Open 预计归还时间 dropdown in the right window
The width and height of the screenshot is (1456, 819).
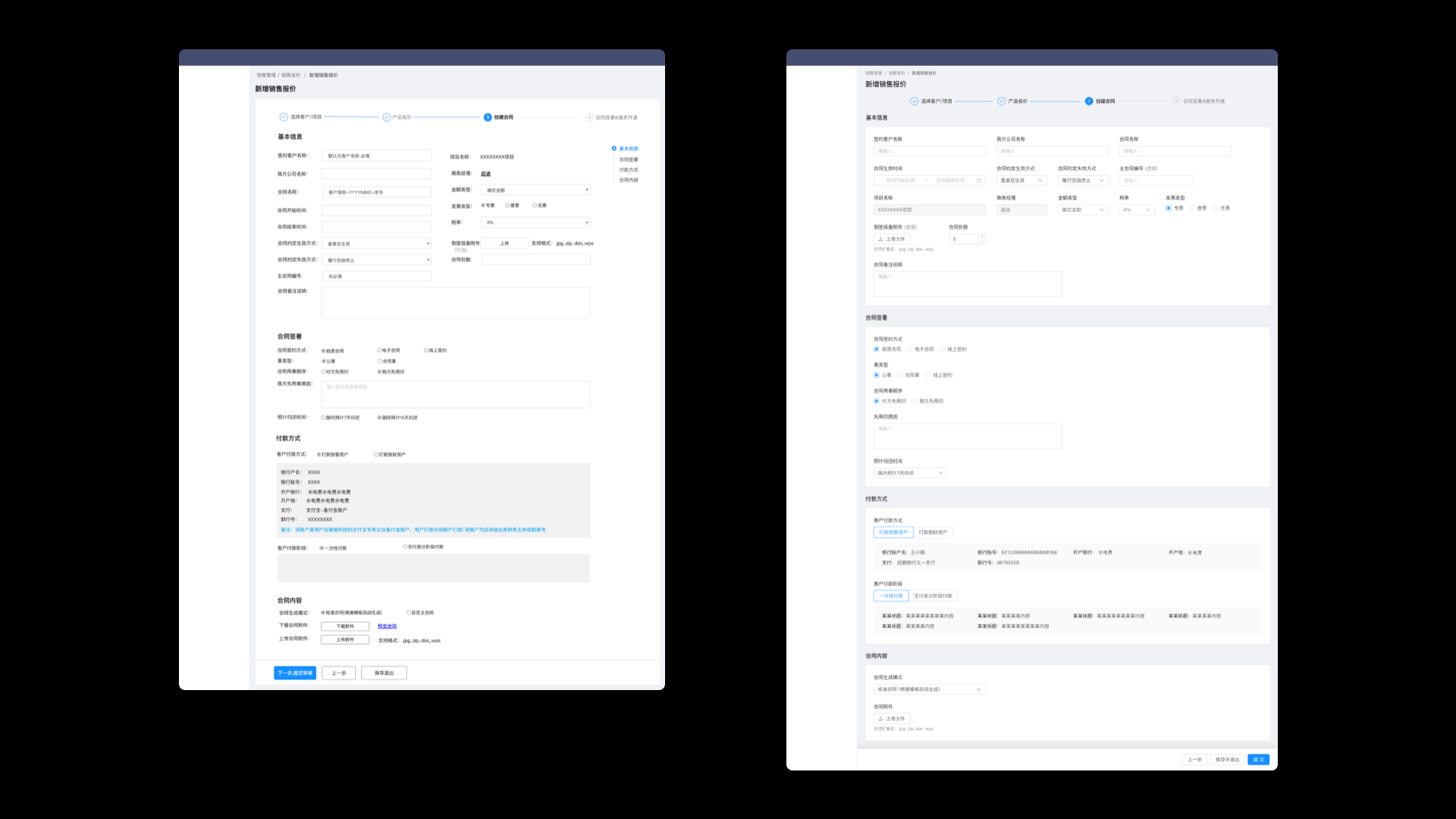[x=910, y=473]
